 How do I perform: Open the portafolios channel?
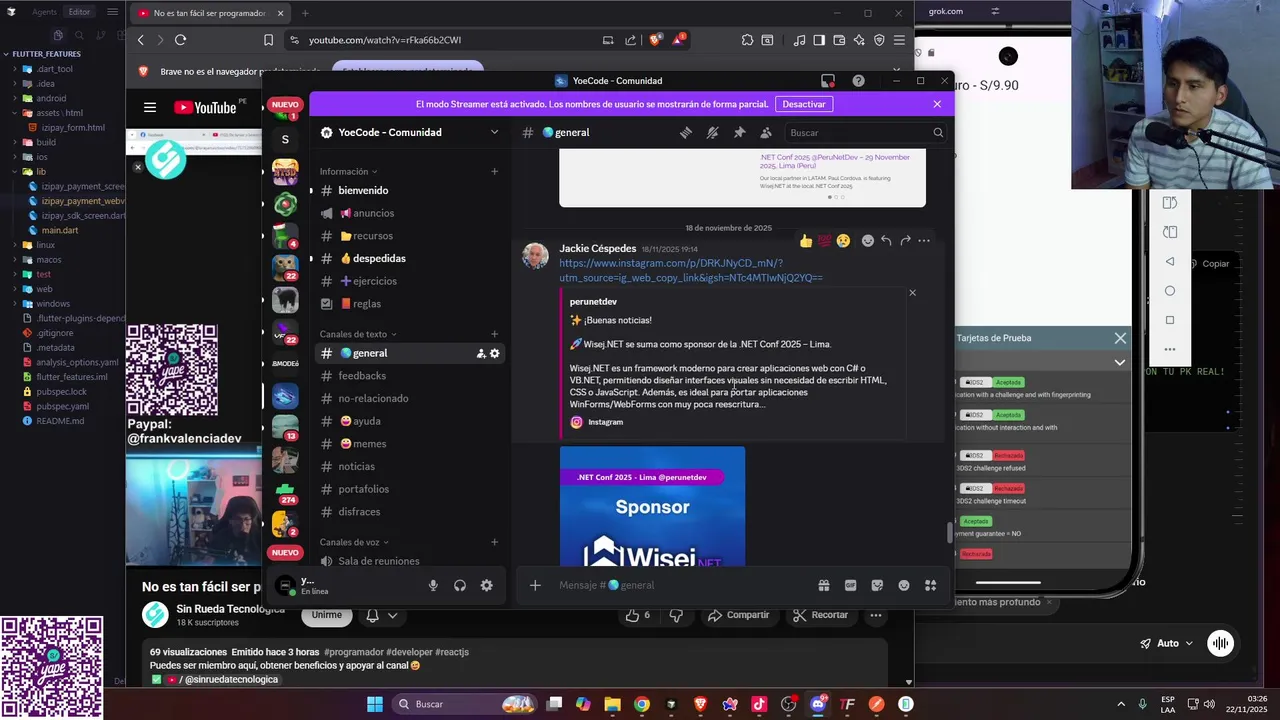pos(409,489)
